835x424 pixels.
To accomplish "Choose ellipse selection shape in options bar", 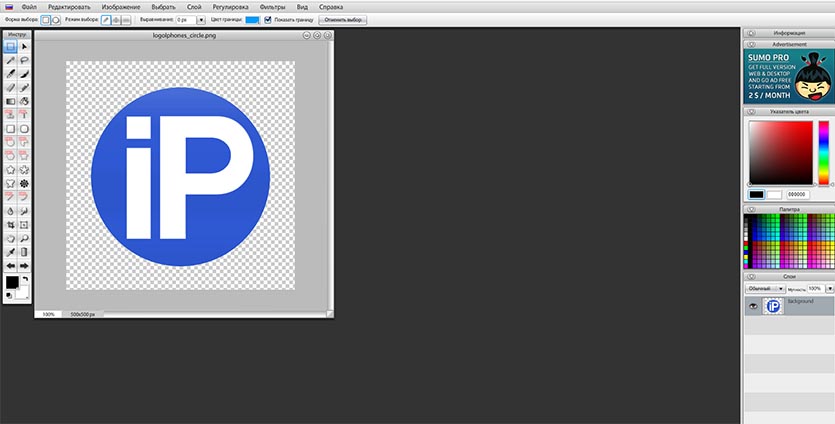I will click(55, 20).
